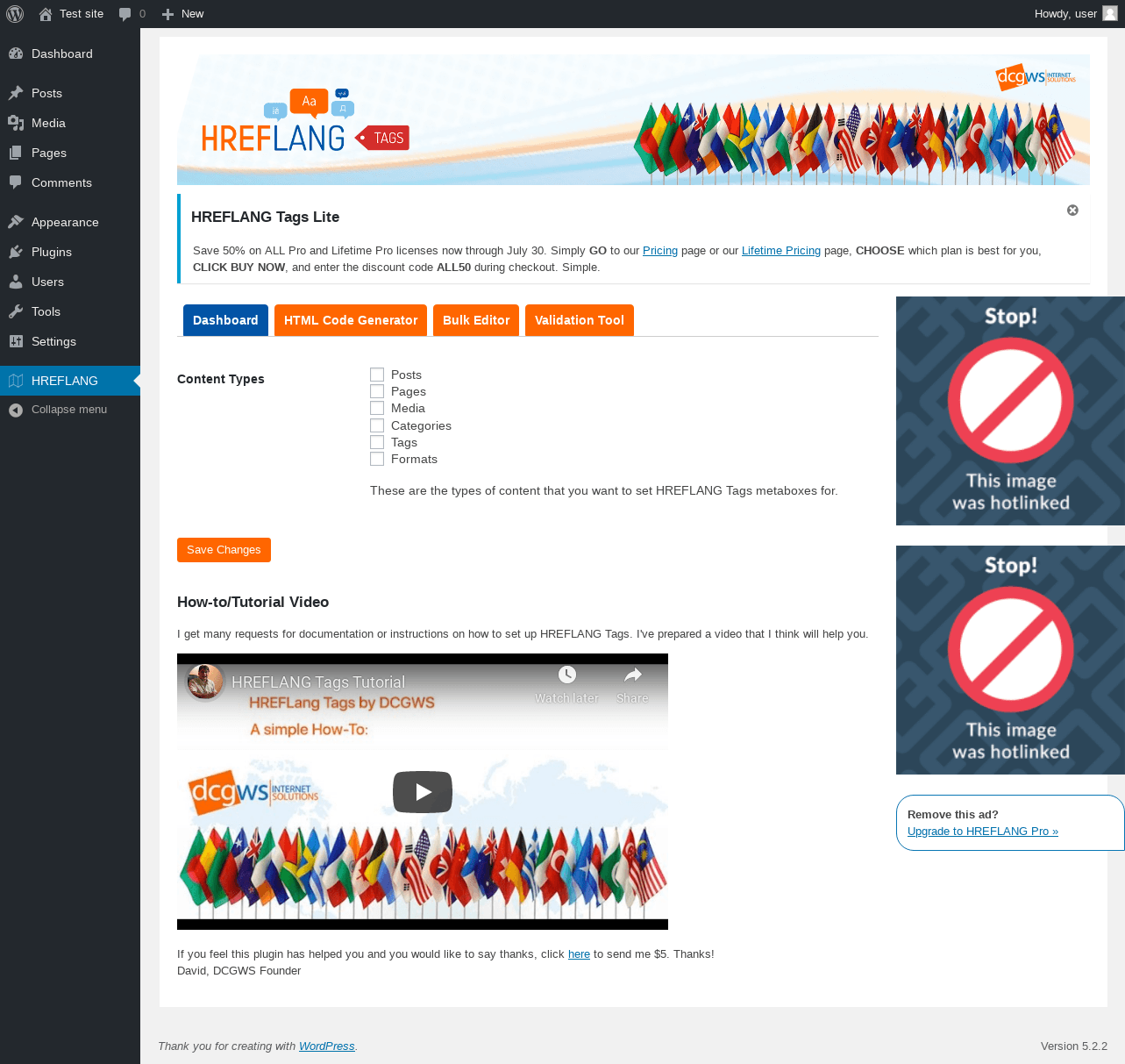The height and width of the screenshot is (1064, 1125).
Task: Open the Tools menu label
Action: pos(46,311)
